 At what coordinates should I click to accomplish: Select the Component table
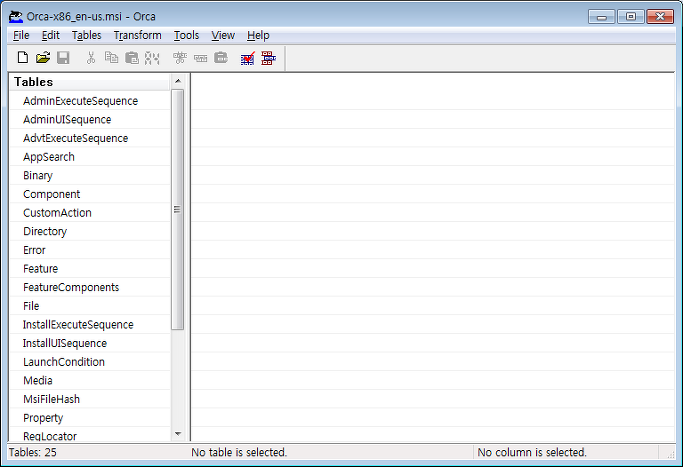[90, 194]
